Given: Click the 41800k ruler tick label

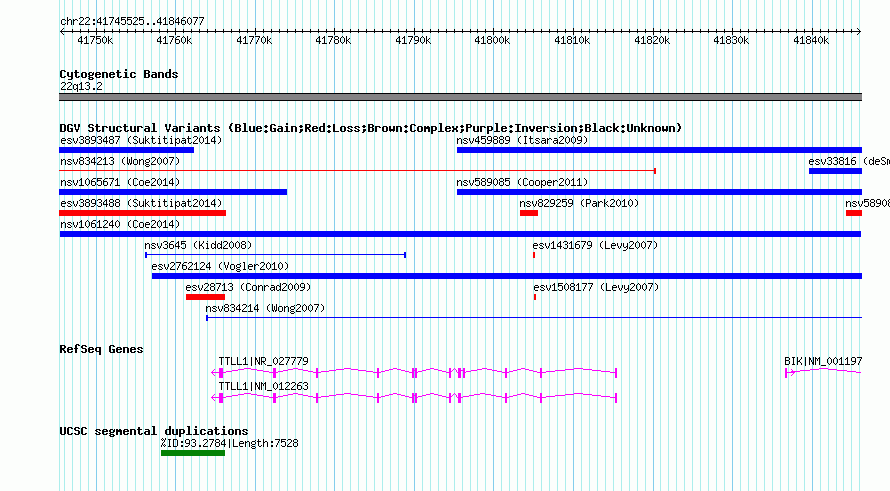Looking at the screenshot, I should coord(492,40).
